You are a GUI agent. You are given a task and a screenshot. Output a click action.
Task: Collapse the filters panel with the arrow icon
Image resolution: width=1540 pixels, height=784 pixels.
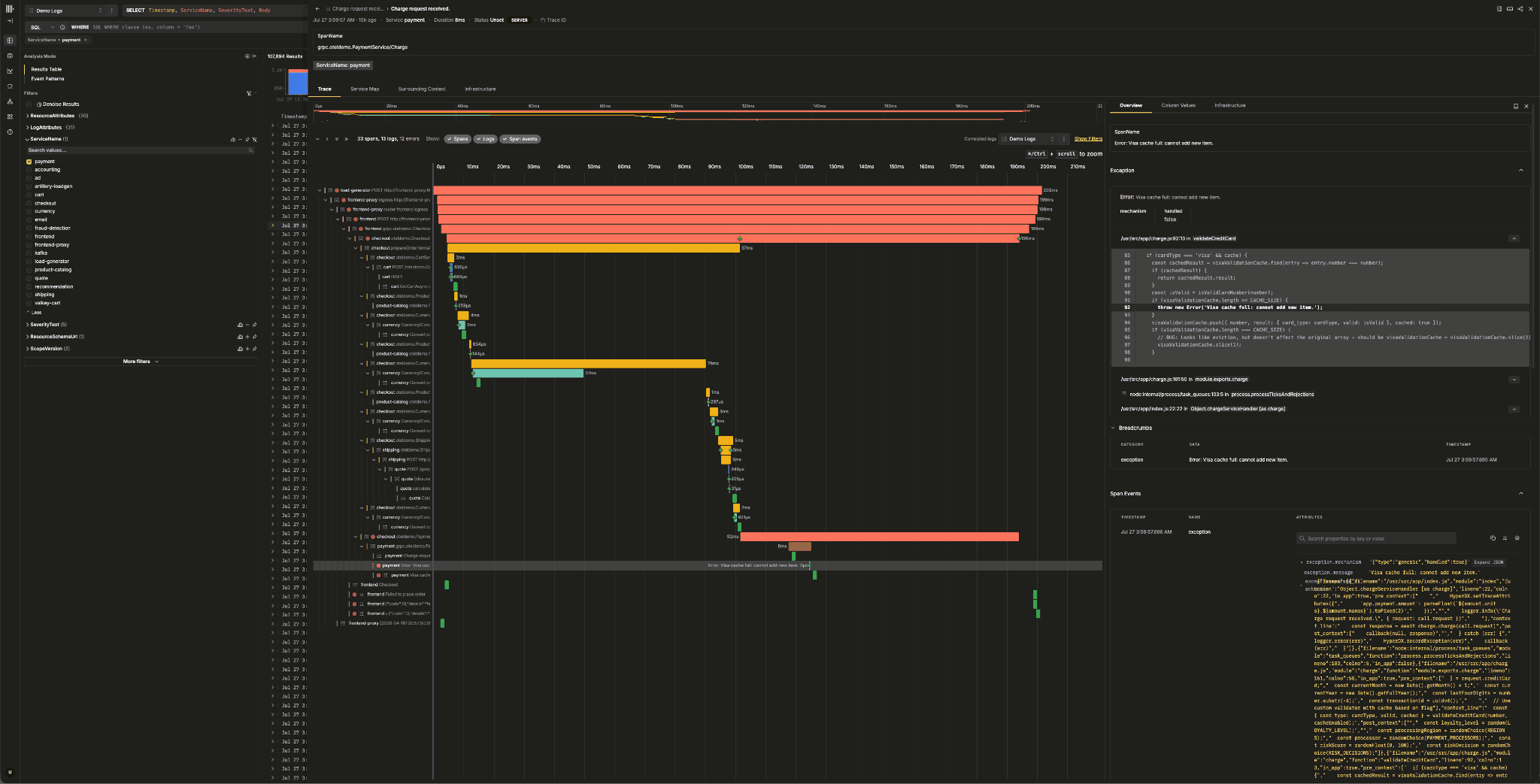(x=254, y=56)
